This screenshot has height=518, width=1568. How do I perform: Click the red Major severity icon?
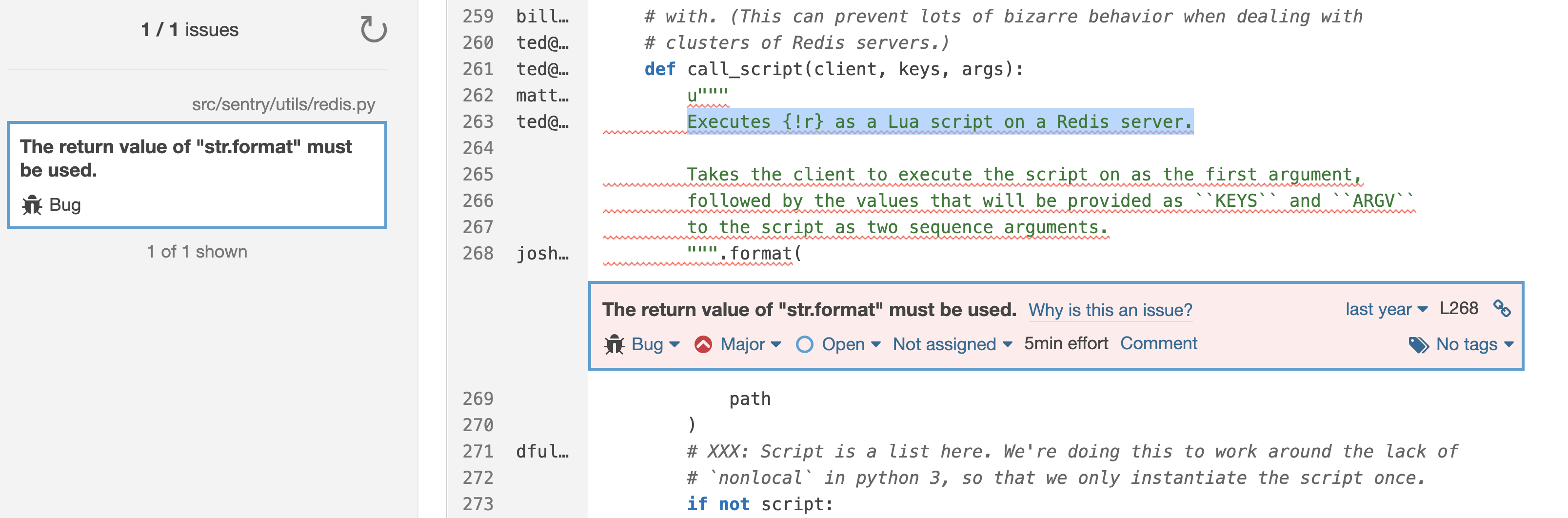click(703, 344)
